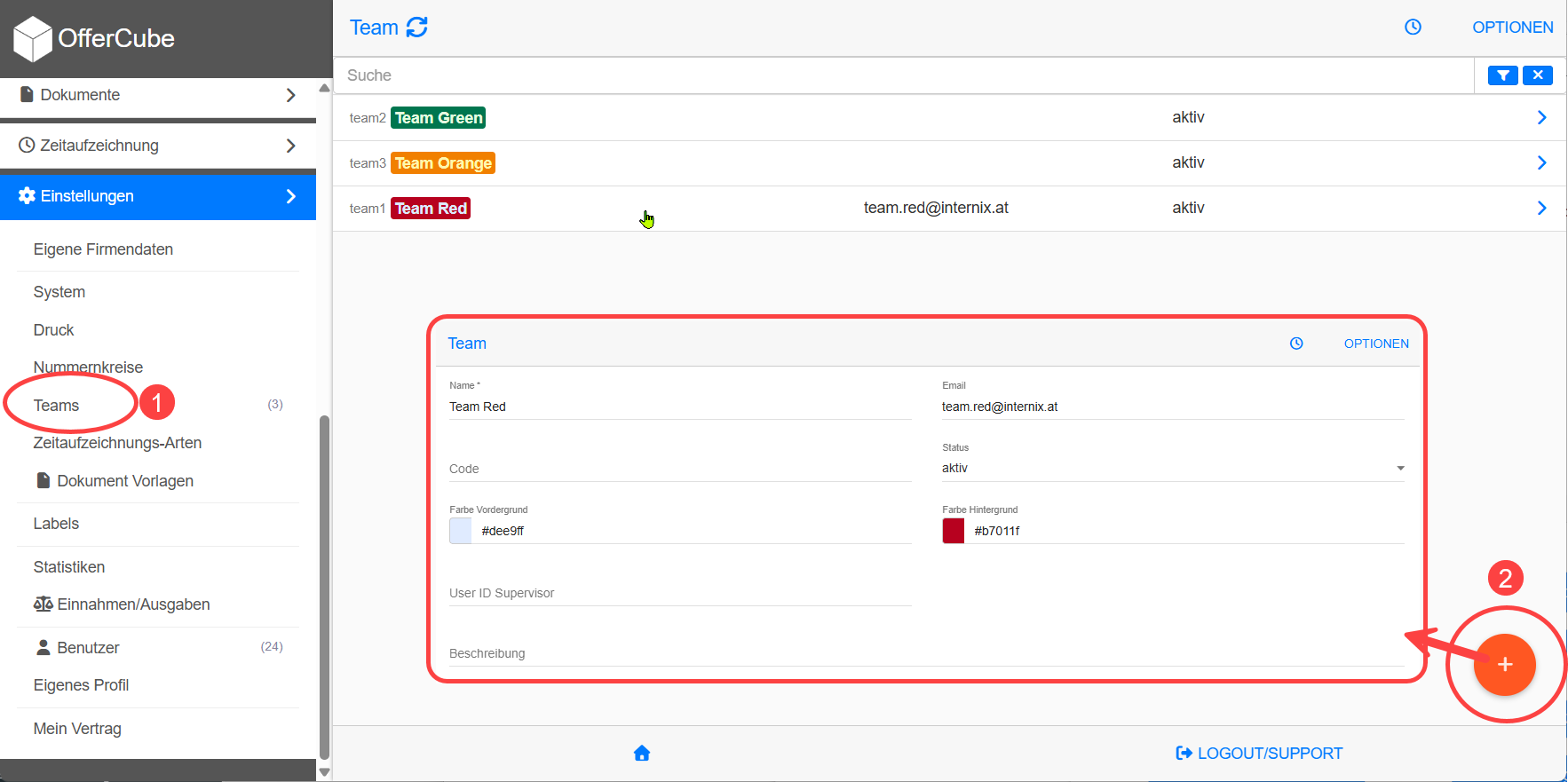Collapse the Einstellungen menu section
Screen dimensions: 1568x782
158,196
